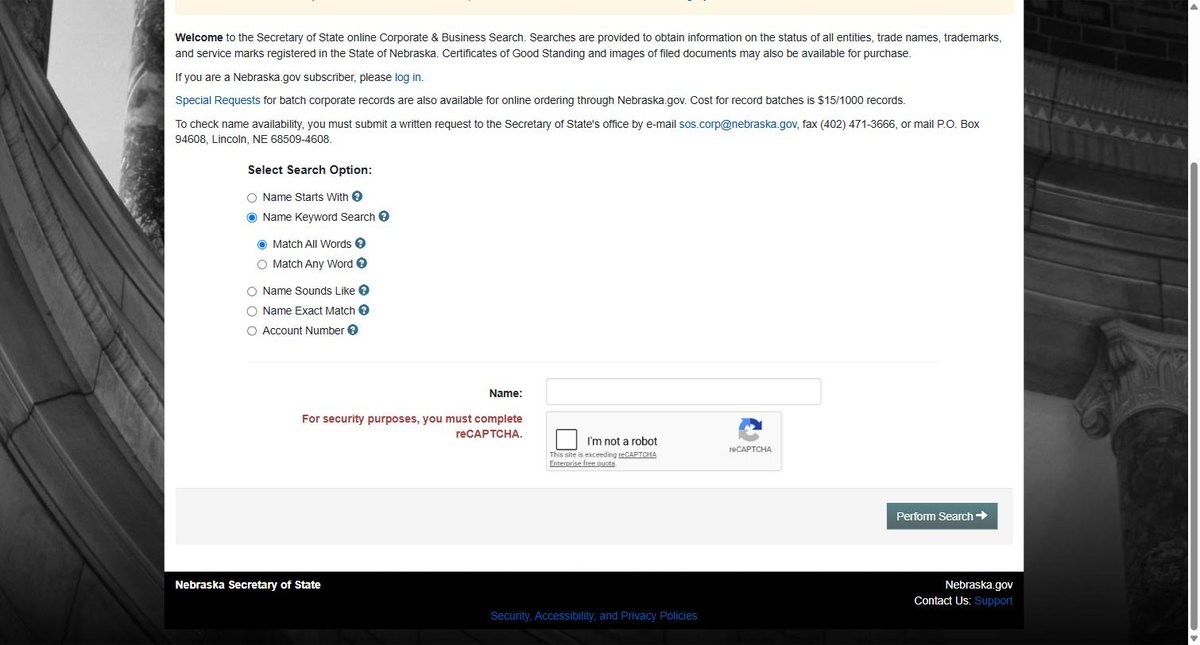Click the Select Search Option heading
The image size is (1200, 645).
pyautogui.click(x=310, y=170)
